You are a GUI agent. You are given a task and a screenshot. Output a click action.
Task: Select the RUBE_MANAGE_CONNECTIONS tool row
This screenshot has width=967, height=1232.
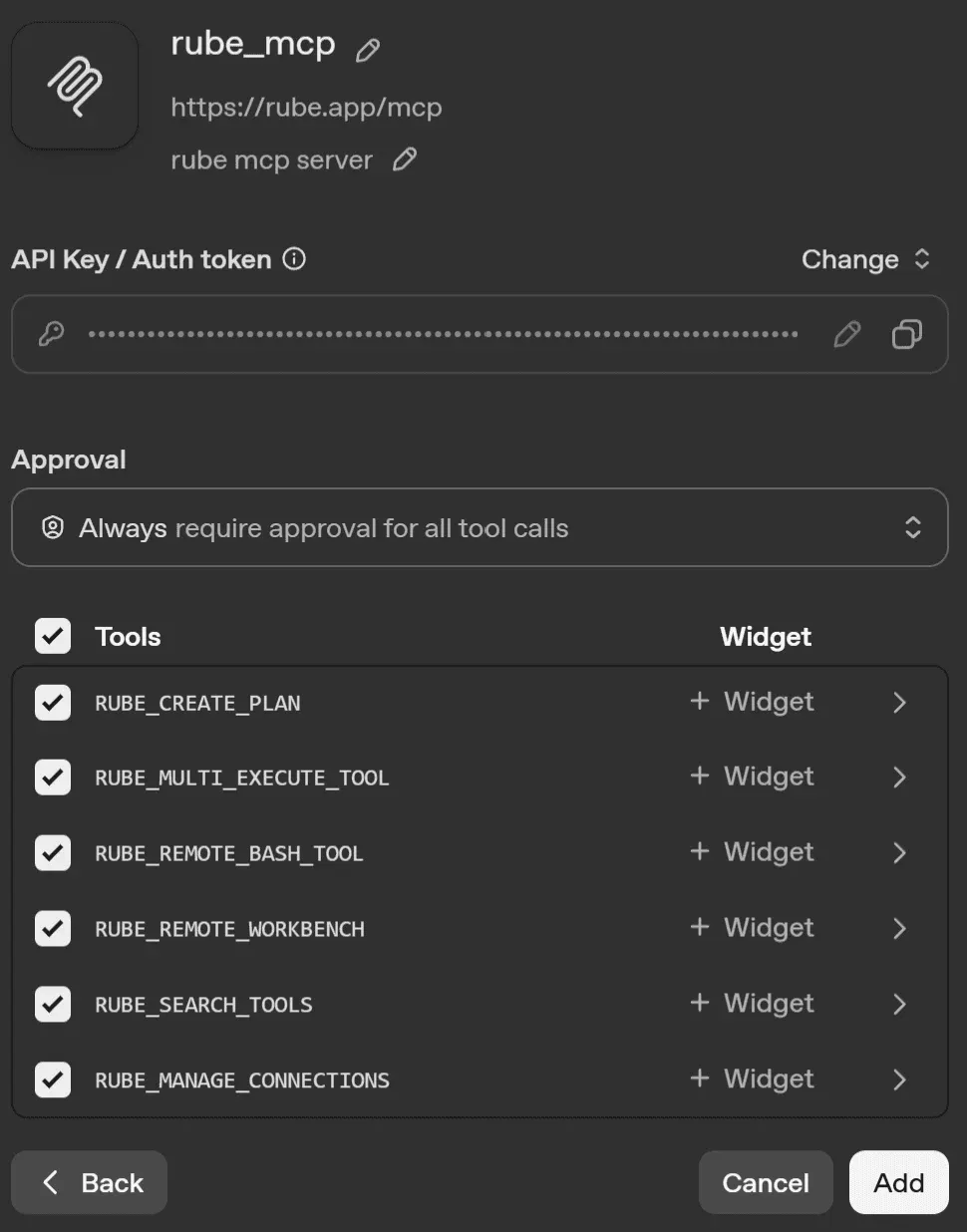pos(242,1080)
